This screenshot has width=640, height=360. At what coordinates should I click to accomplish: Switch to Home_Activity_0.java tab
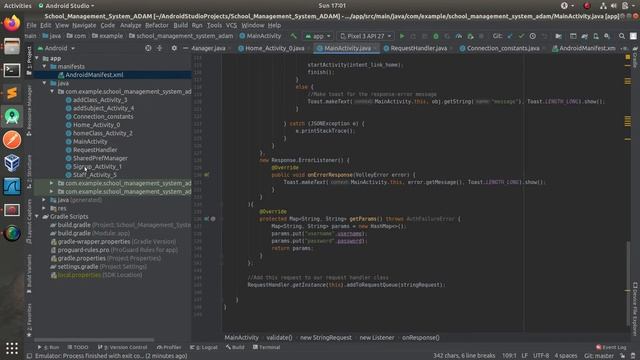pyautogui.click(x=275, y=48)
